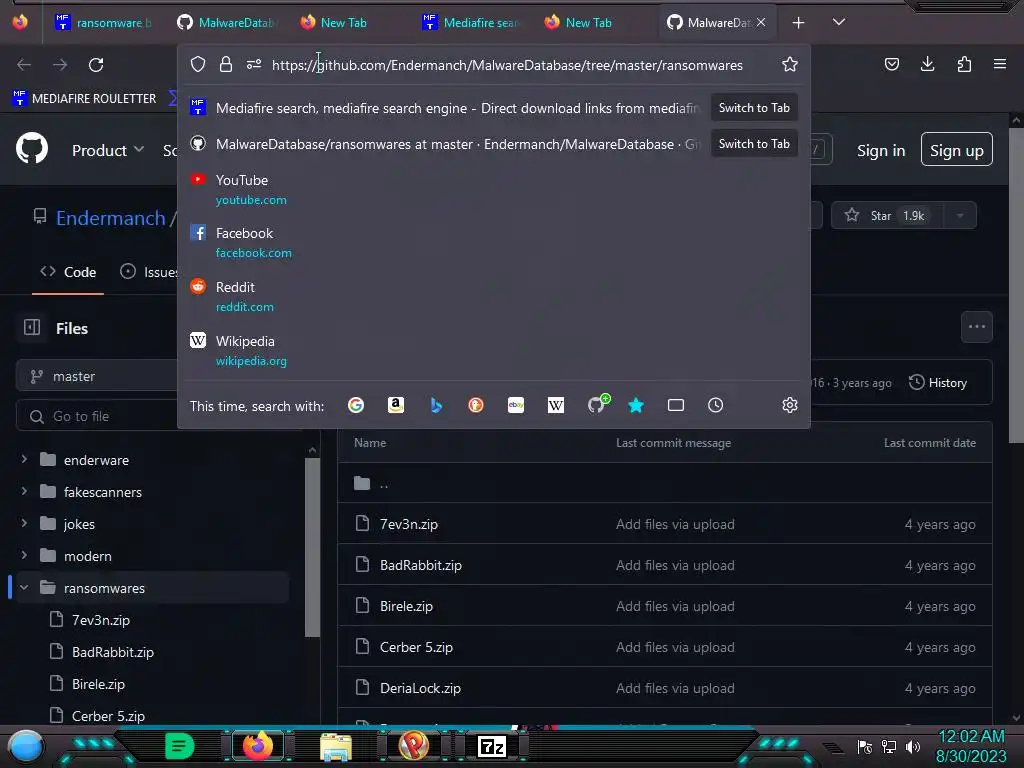
Task: View site security padlock info
Action: [x=226, y=64]
